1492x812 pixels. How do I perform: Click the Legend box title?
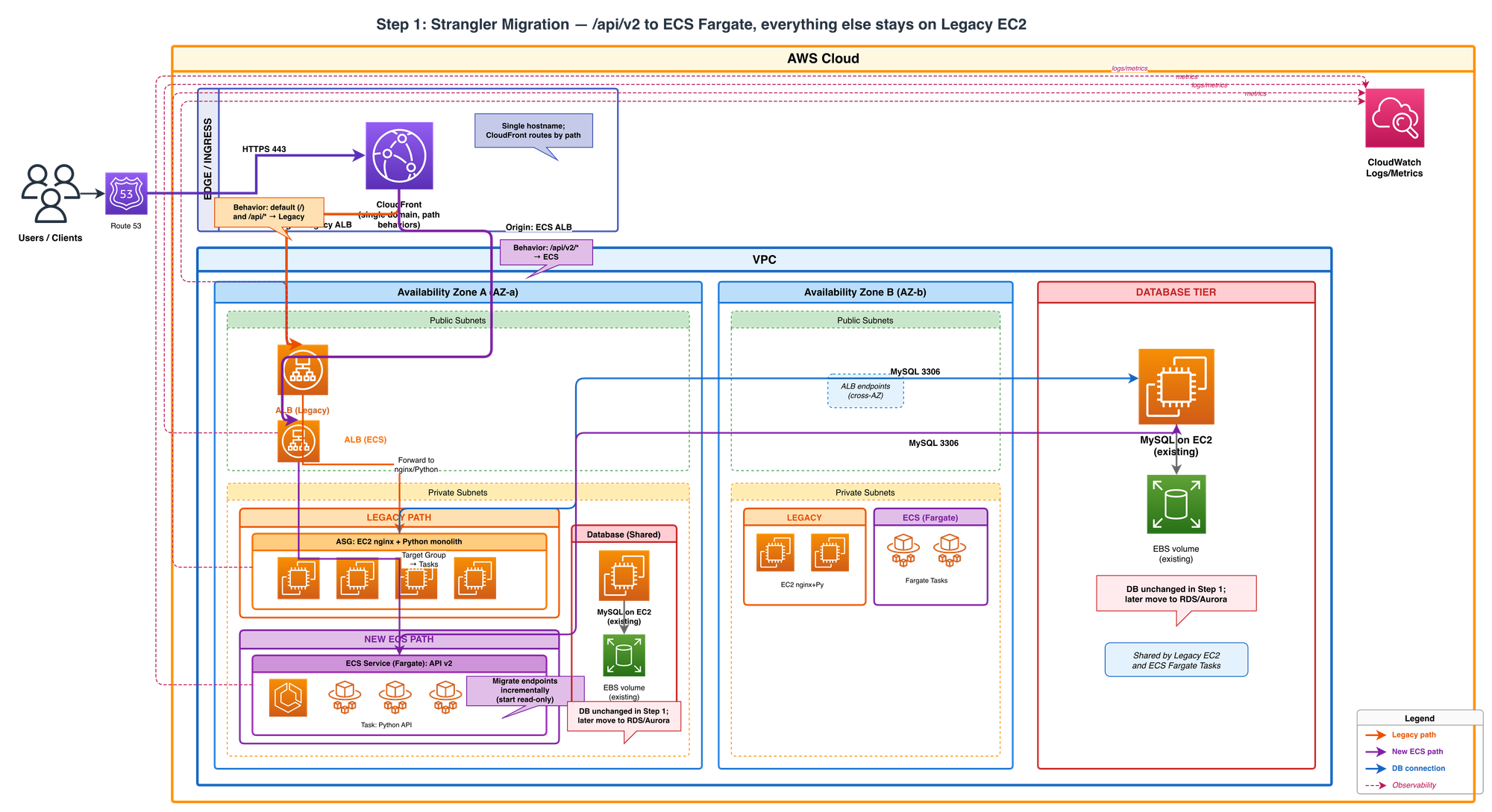pos(1419,718)
